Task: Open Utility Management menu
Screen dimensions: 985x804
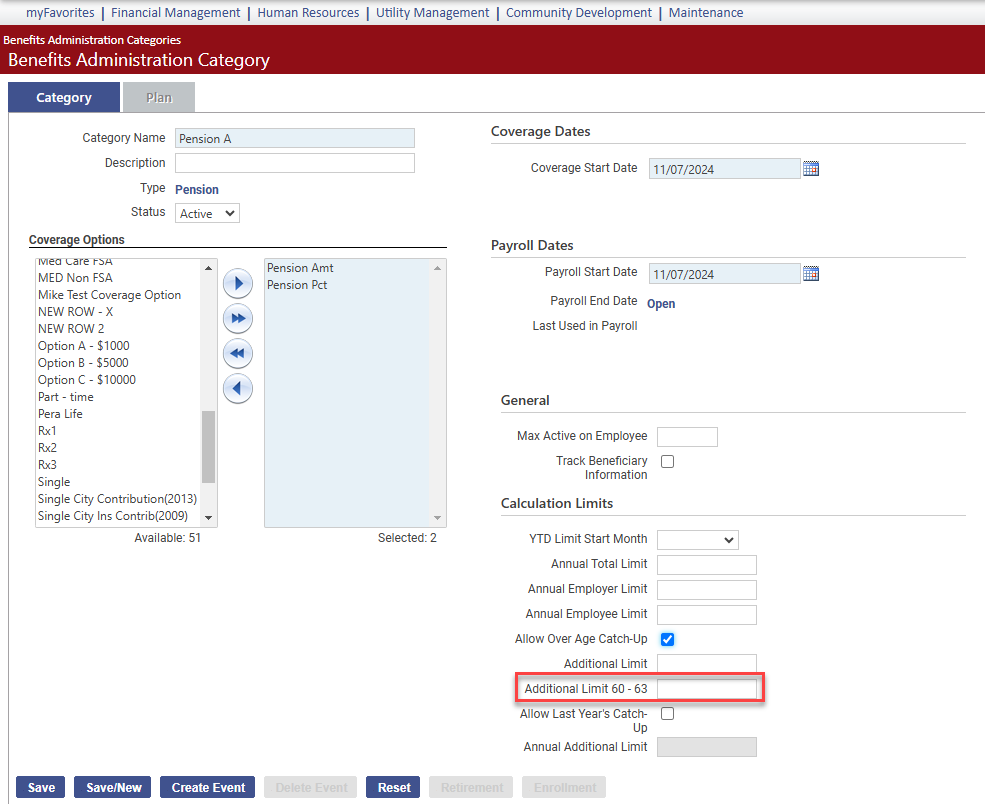Action: click(x=433, y=13)
